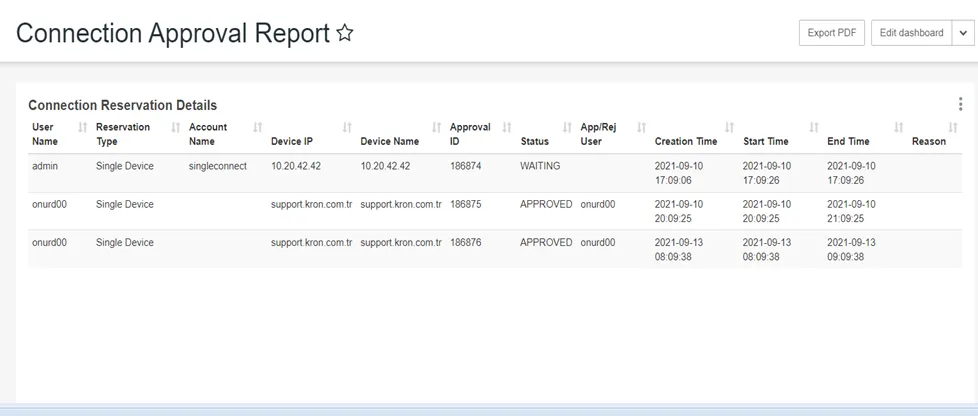
Task: Select the singleconnect account name cell
Action: (x=218, y=166)
